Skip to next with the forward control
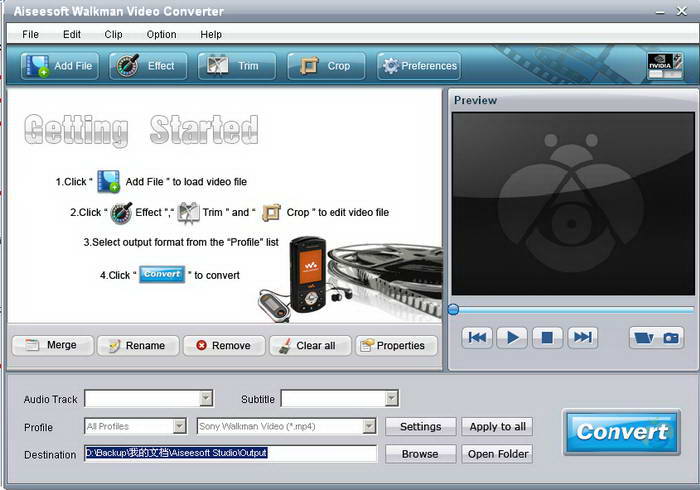Viewport: 700px width, 490px height. (582, 337)
